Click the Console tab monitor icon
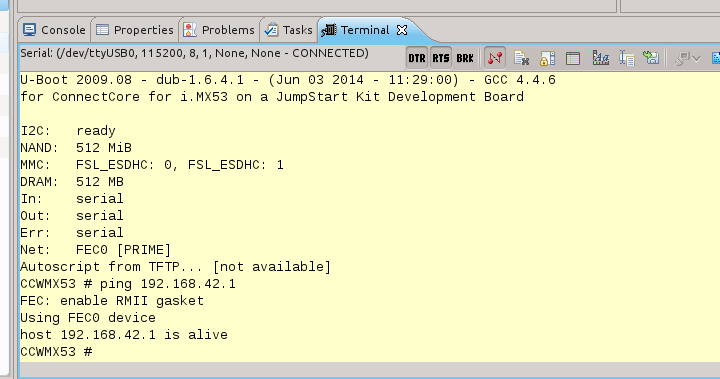Viewport: 720px width, 379px height. [x=29, y=30]
